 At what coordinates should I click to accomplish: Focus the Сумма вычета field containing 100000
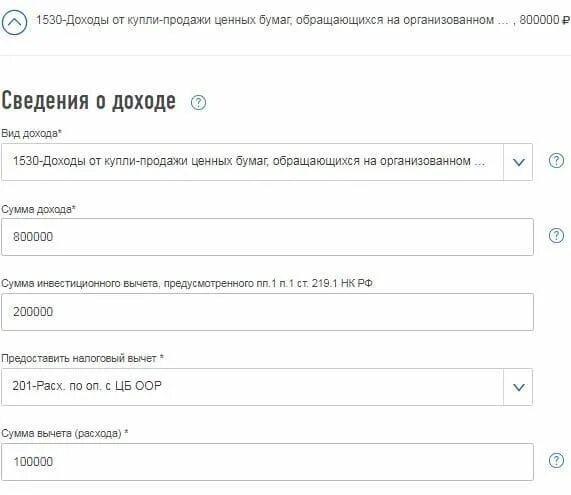[x=267, y=462]
